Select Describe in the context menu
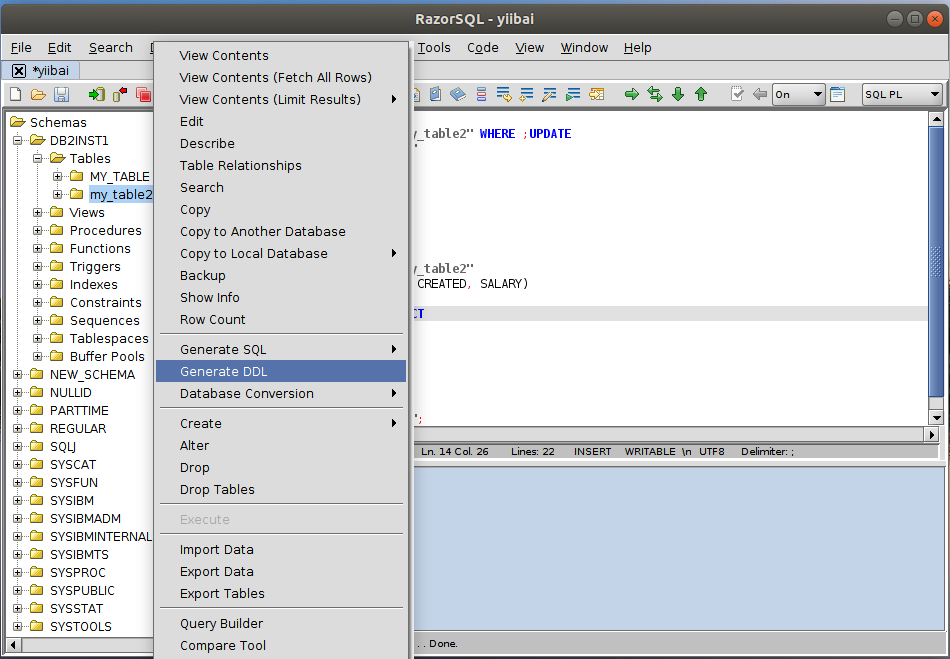The width and height of the screenshot is (950, 659). coord(281,144)
